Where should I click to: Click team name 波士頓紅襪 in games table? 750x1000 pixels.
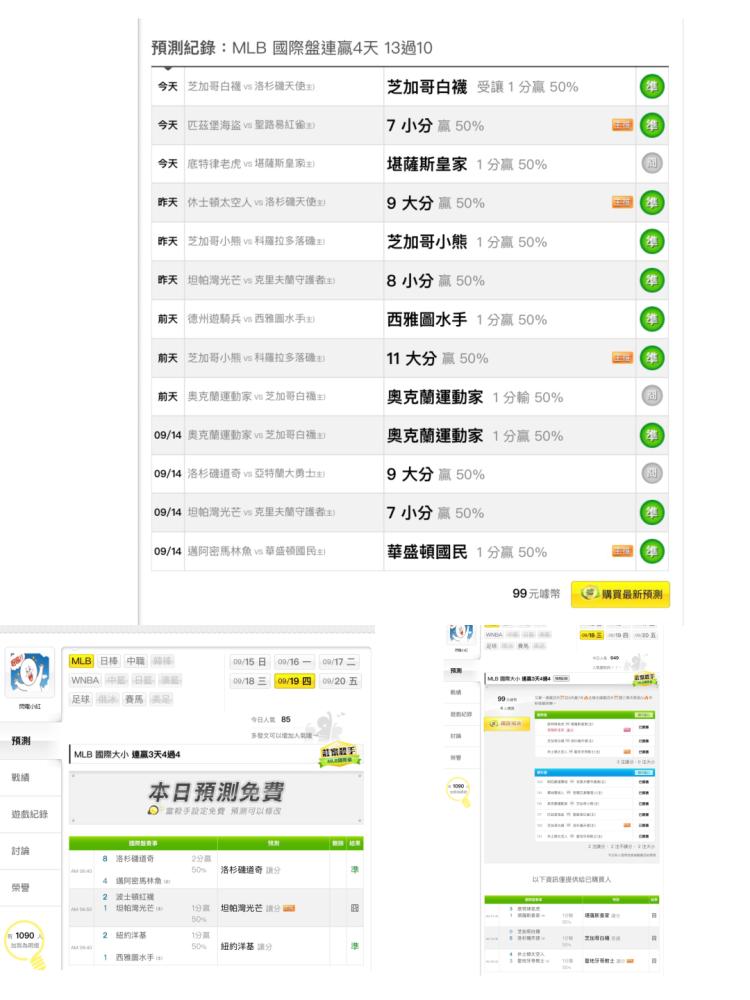pyautogui.click(x=135, y=897)
